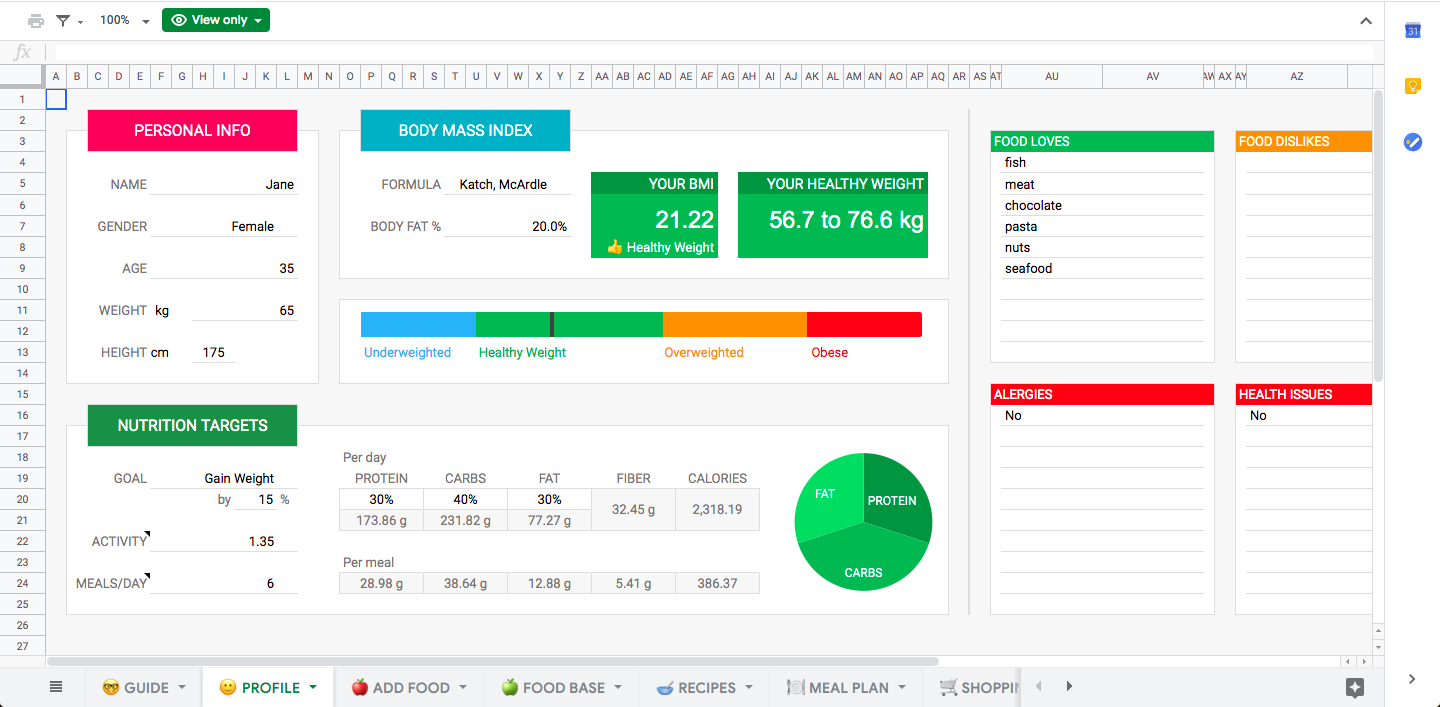The image size is (1440, 707).
Task: Select the gain percentage value 15
Action: (255, 499)
